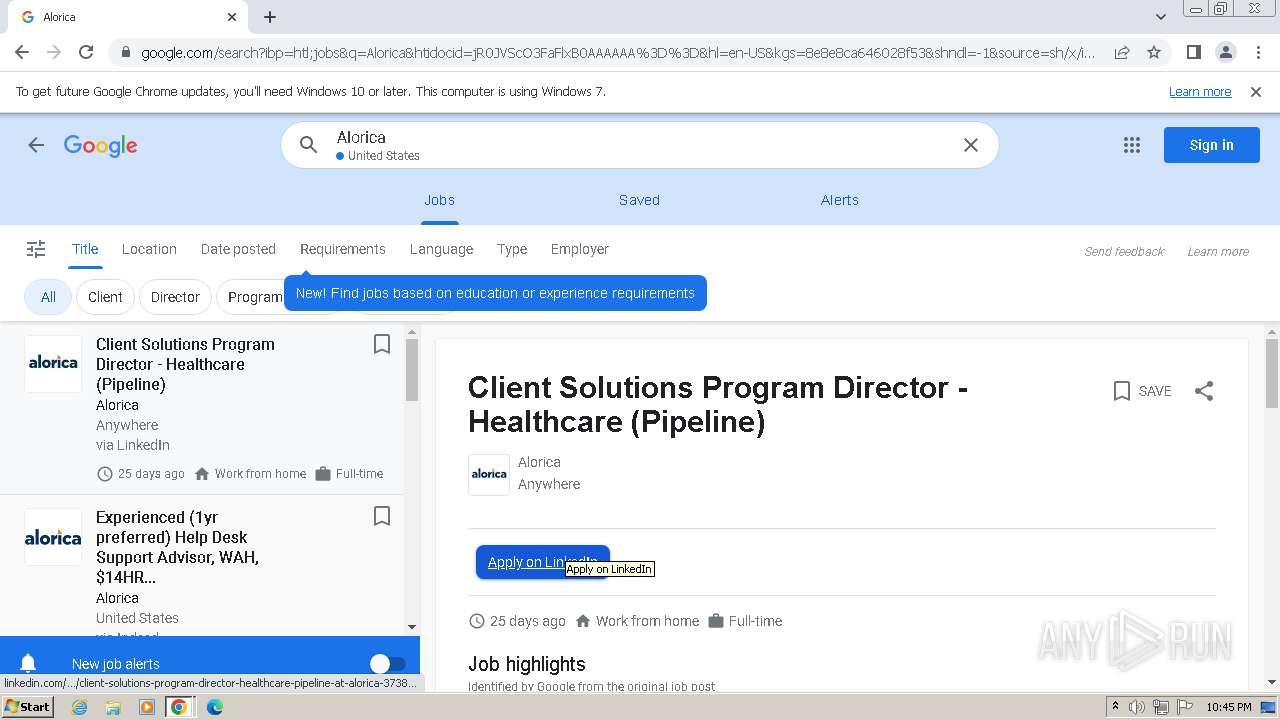Apply on LinkedIn button
This screenshot has height=720, width=1280.
[x=543, y=562]
